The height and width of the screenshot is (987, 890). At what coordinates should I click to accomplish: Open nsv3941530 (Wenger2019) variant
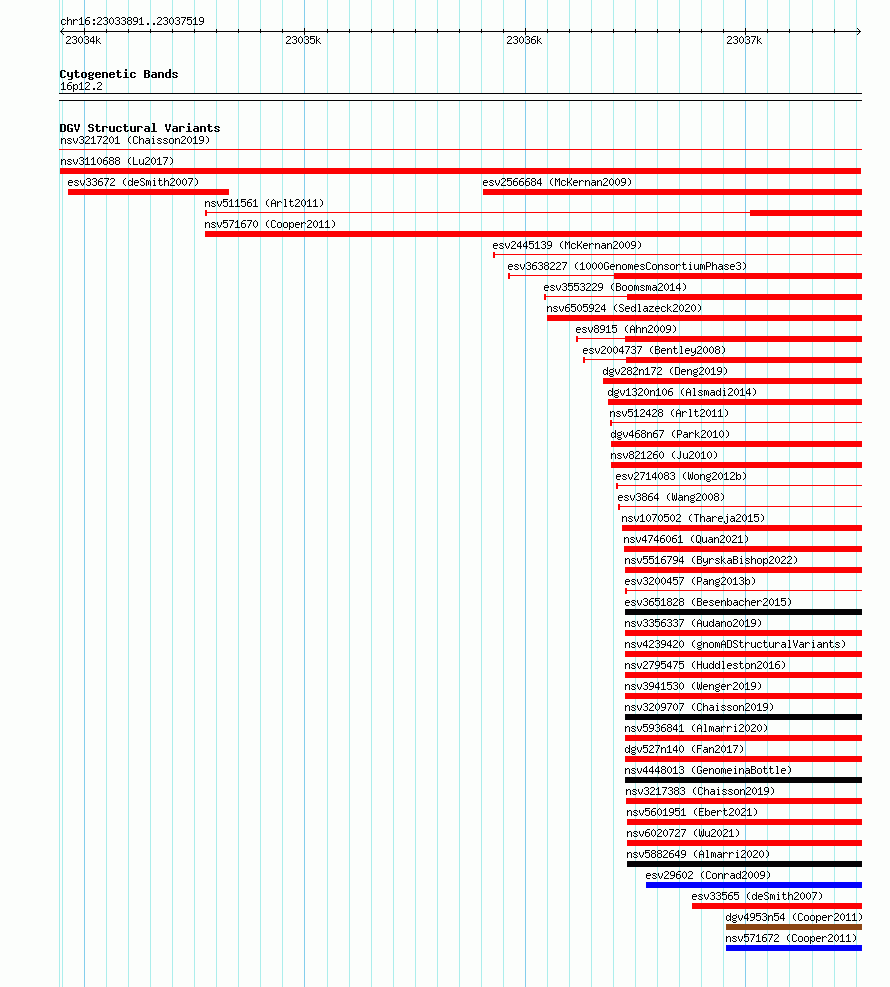tap(693, 686)
